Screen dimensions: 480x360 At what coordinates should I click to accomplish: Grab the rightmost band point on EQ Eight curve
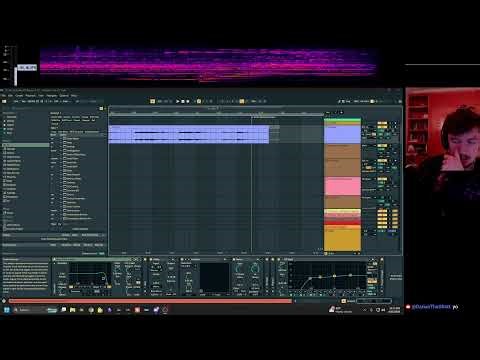point(350,275)
